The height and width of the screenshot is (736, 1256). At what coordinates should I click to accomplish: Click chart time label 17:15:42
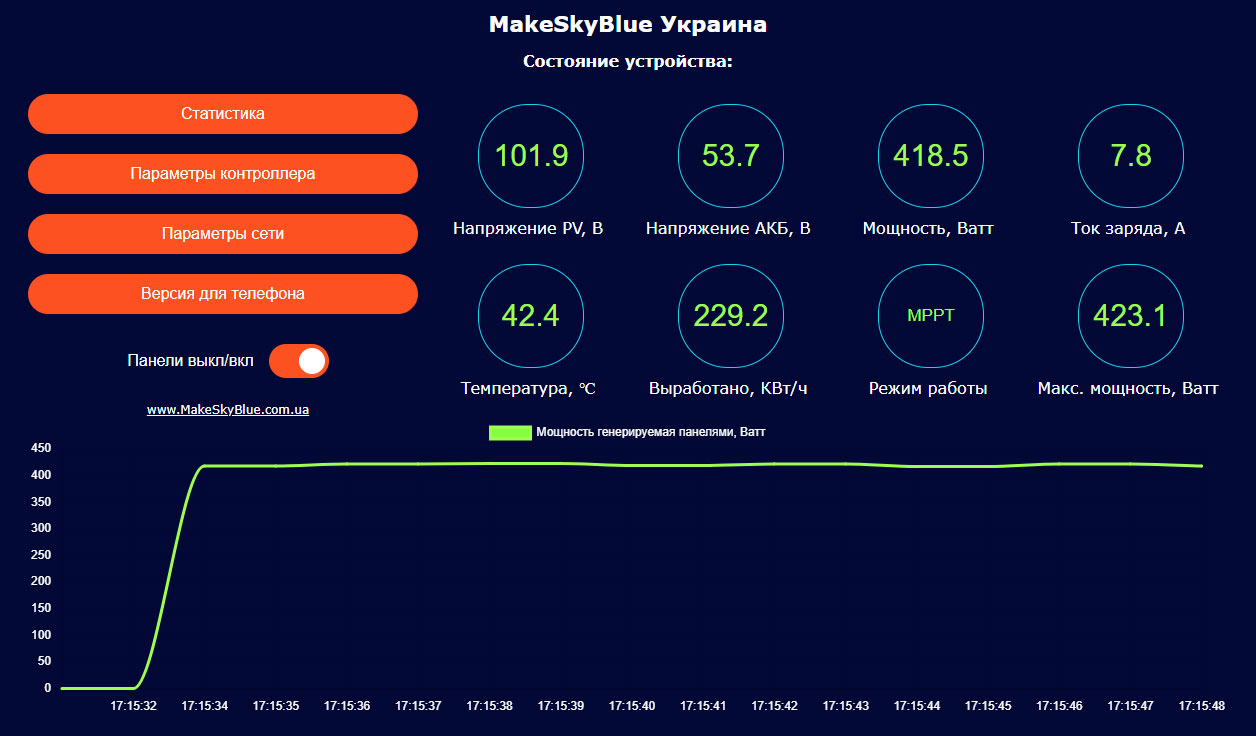pos(775,706)
